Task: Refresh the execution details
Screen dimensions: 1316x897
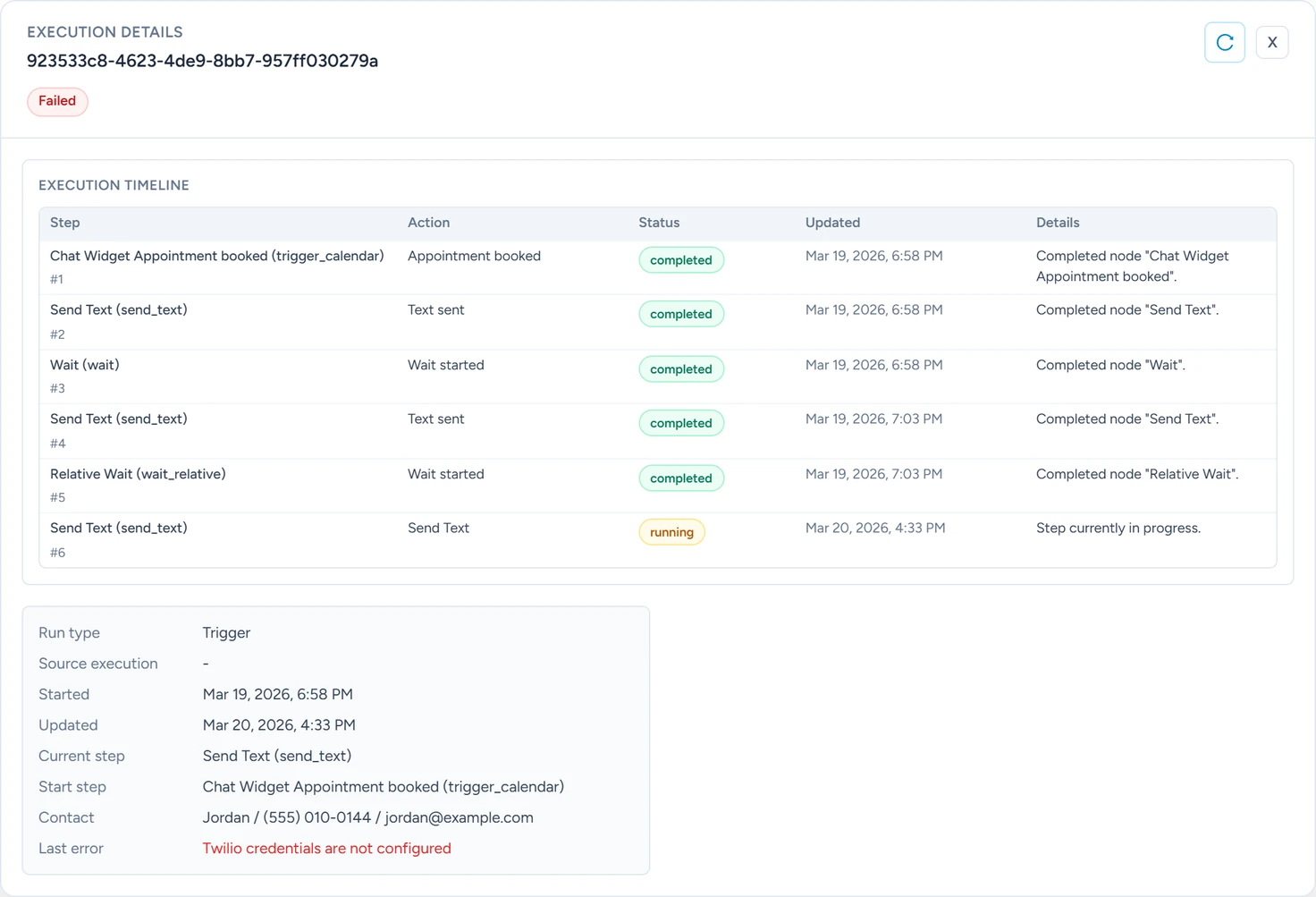Action: tap(1225, 42)
